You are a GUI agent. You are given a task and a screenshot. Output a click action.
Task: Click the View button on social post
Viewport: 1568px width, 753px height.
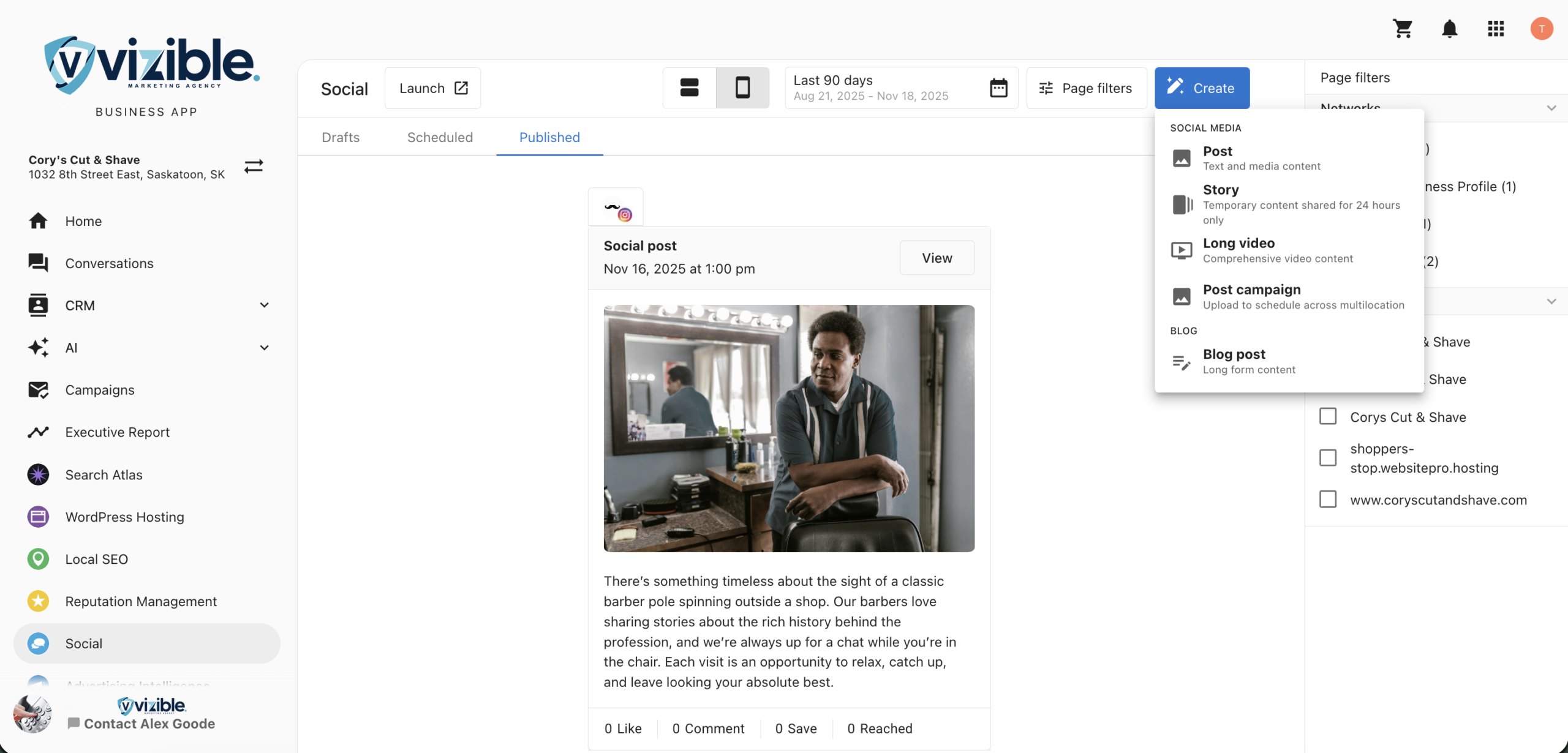[937, 258]
